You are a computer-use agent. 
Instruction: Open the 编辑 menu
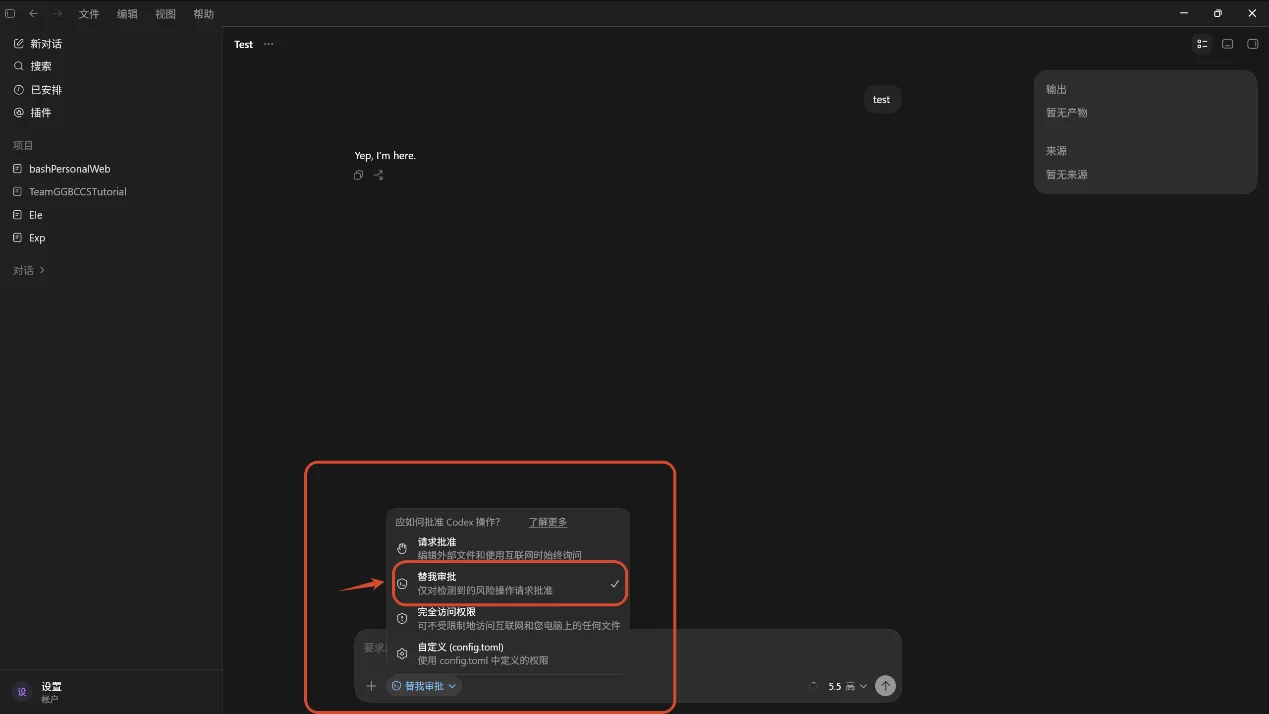[127, 14]
